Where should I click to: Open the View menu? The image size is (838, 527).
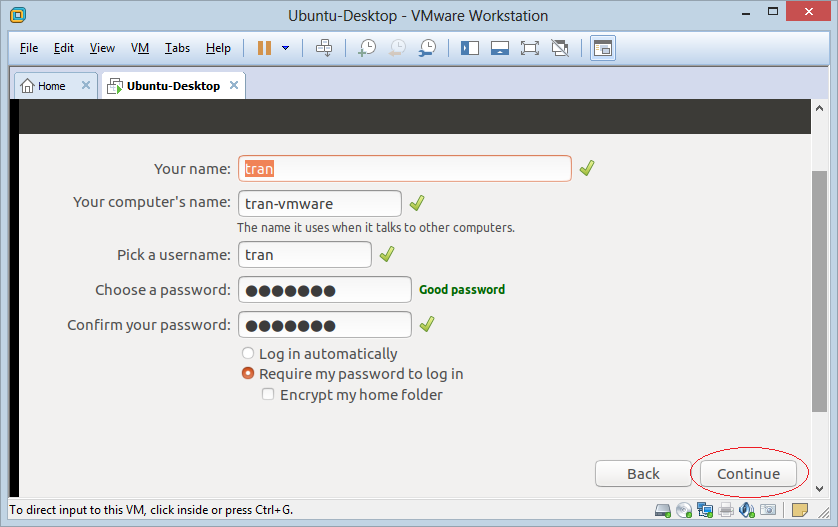pyautogui.click(x=102, y=48)
